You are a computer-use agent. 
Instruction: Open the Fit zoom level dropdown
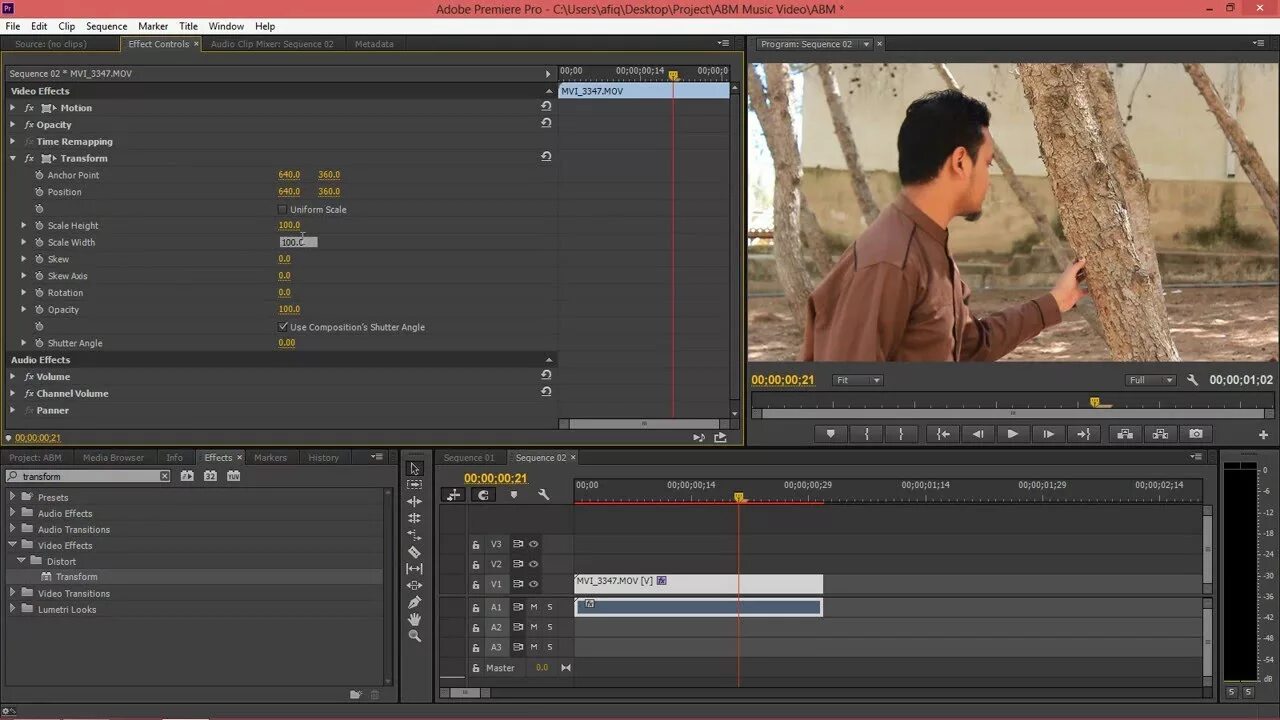pyautogui.click(x=858, y=380)
